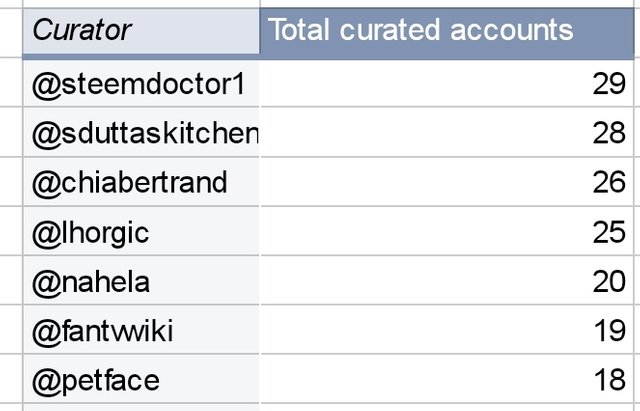Click the empty cell left of @nahela

[x=11, y=280]
